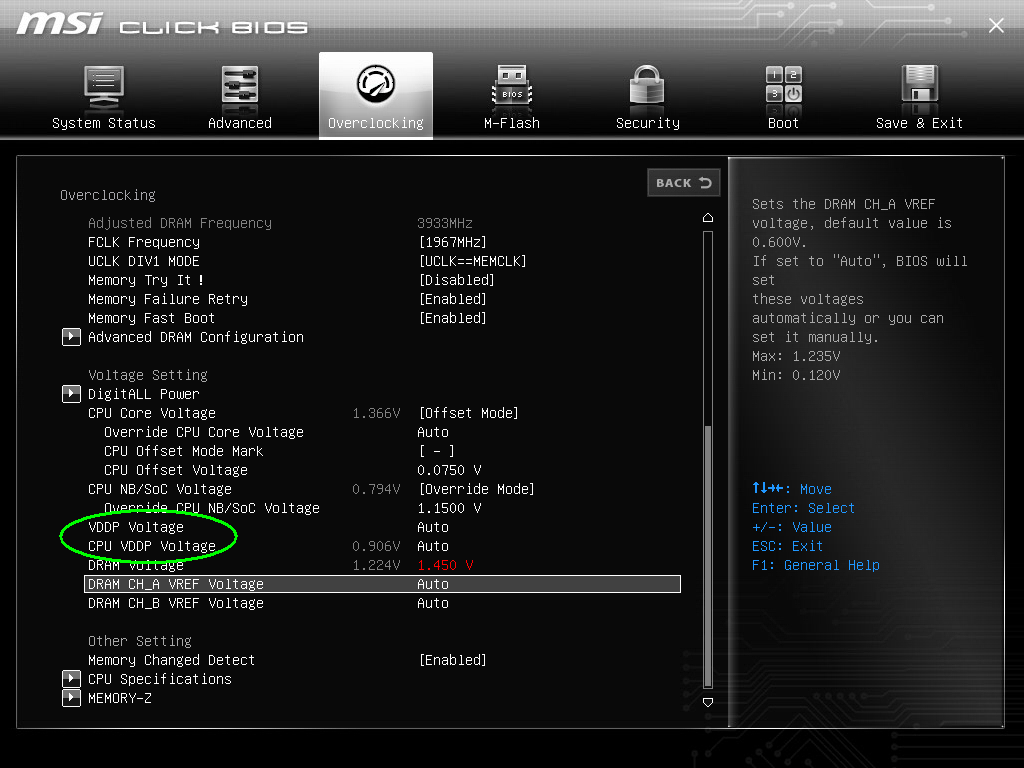Expand CPU Specifications arrow
1024x768 pixels.
[71, 679]
